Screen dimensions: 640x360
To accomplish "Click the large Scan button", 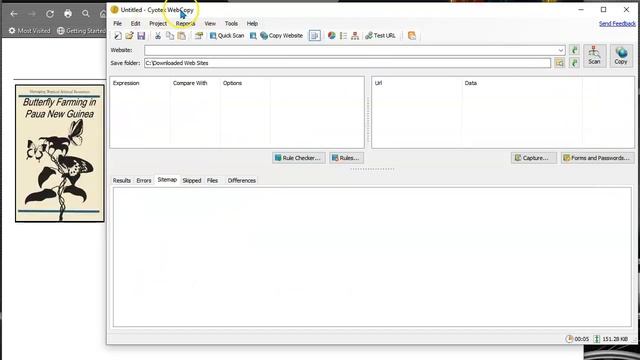I will click(594, 56).
